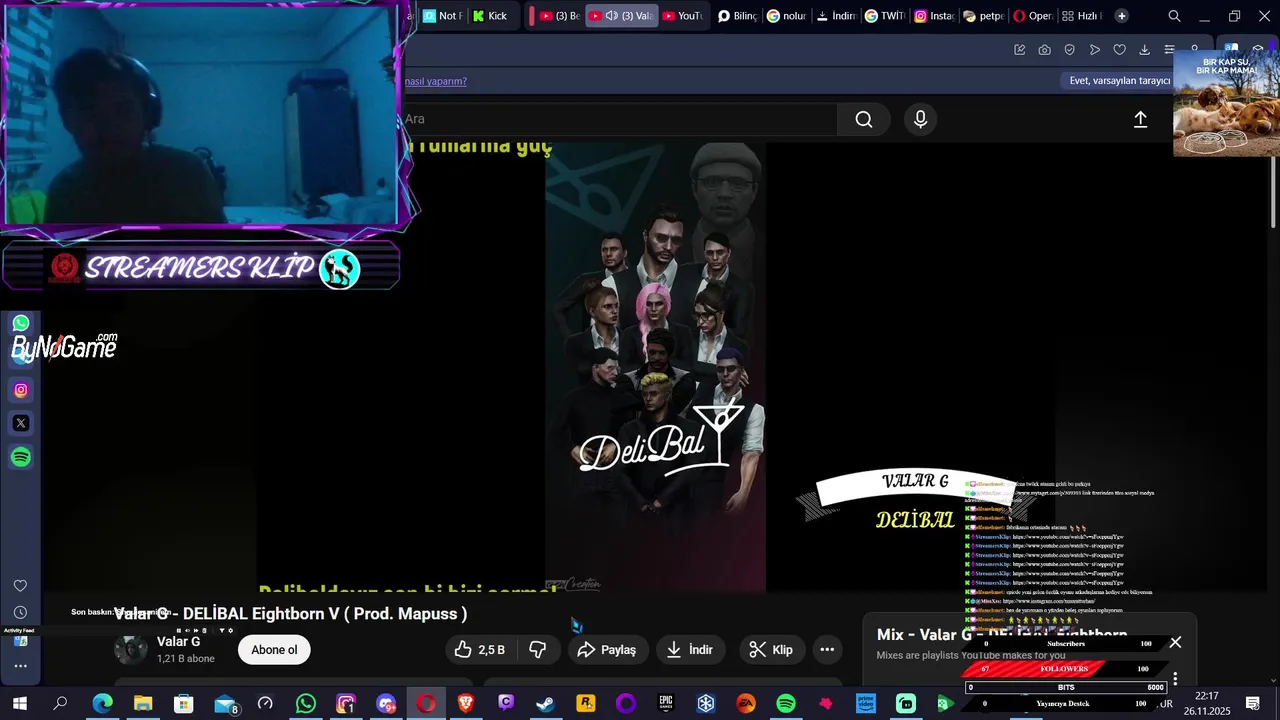Click the heart bookmark icon in address bar

coord(1119,50)
